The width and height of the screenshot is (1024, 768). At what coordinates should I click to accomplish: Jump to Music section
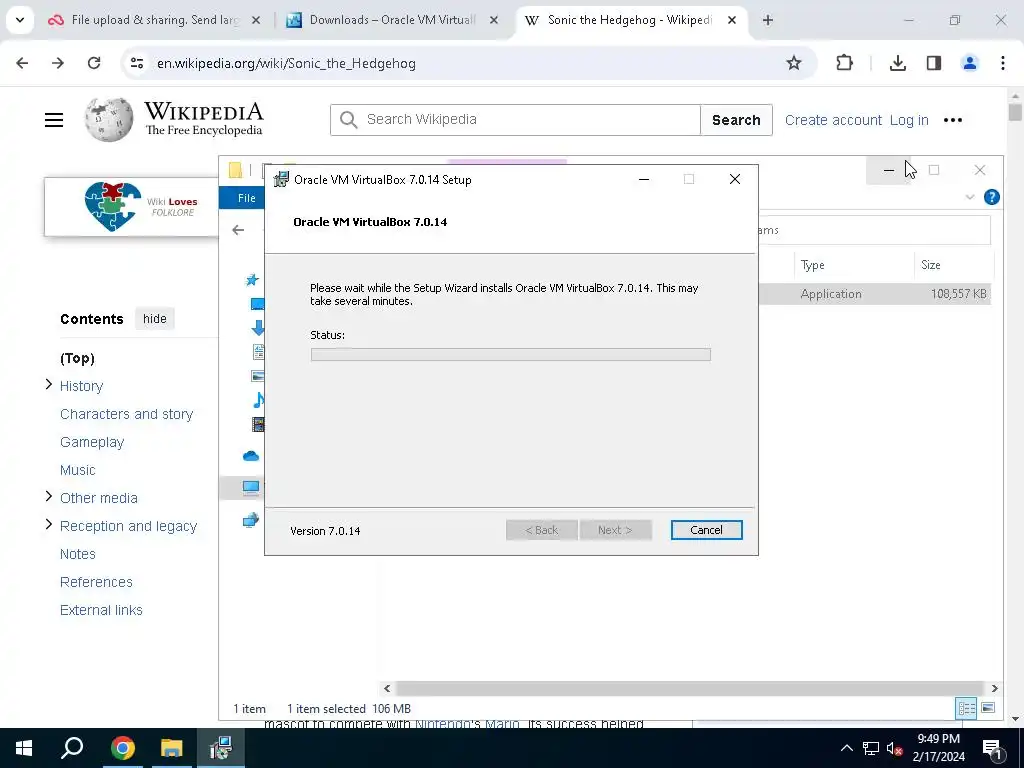tap(78, 470)
